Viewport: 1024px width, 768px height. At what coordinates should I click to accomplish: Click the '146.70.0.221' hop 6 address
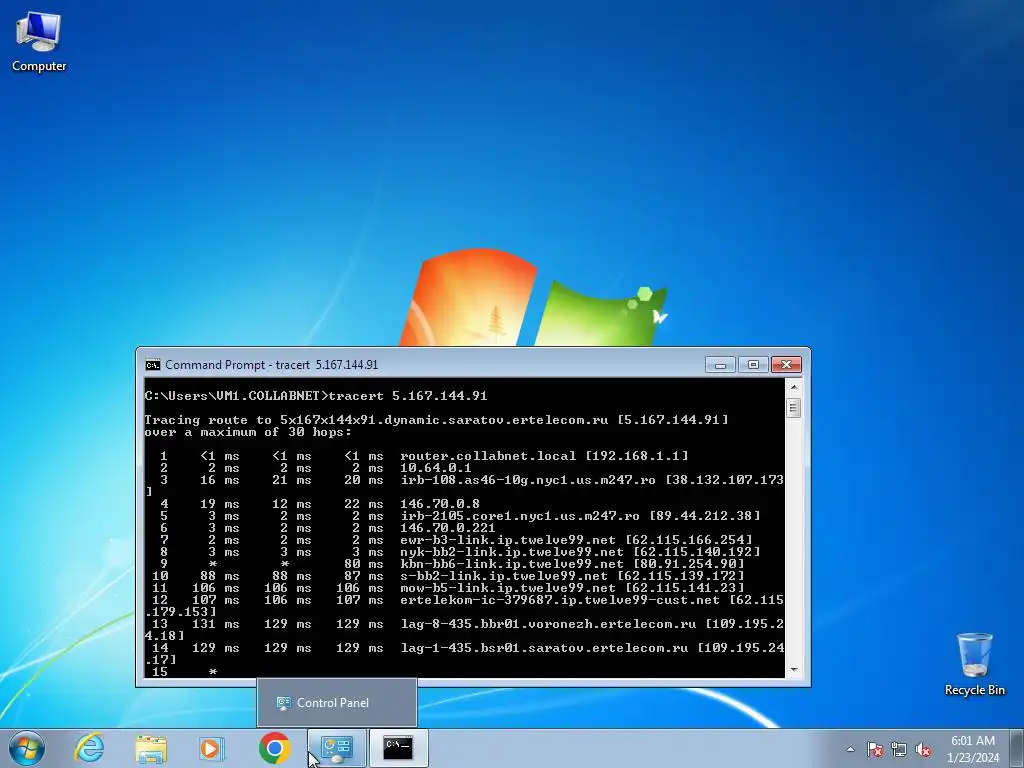(447, 528)
